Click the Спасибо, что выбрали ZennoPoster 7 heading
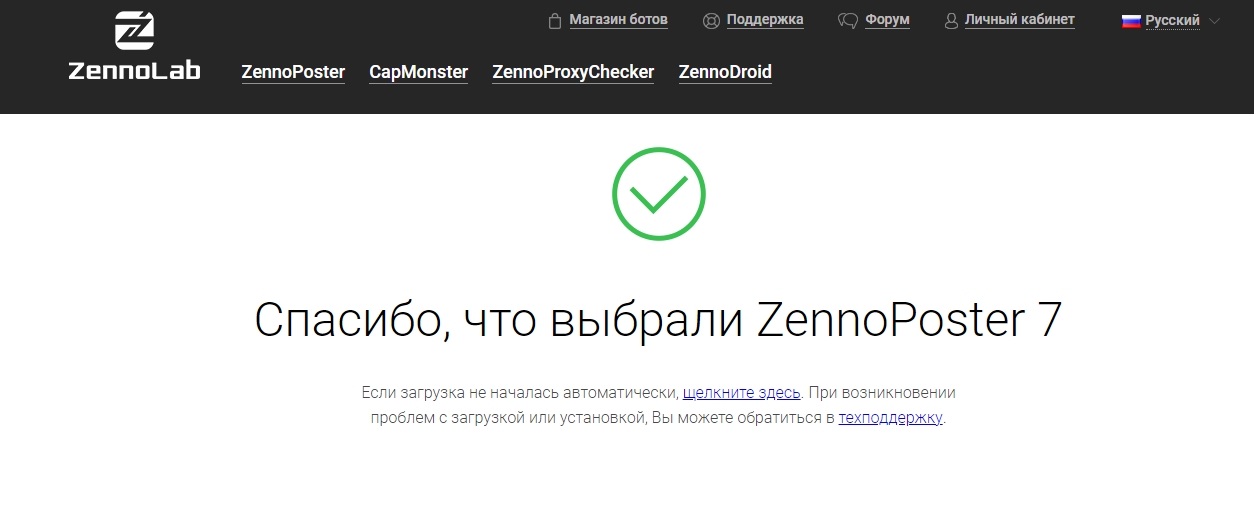Screen dimensions: 1254x518 (x=658, y=320)
